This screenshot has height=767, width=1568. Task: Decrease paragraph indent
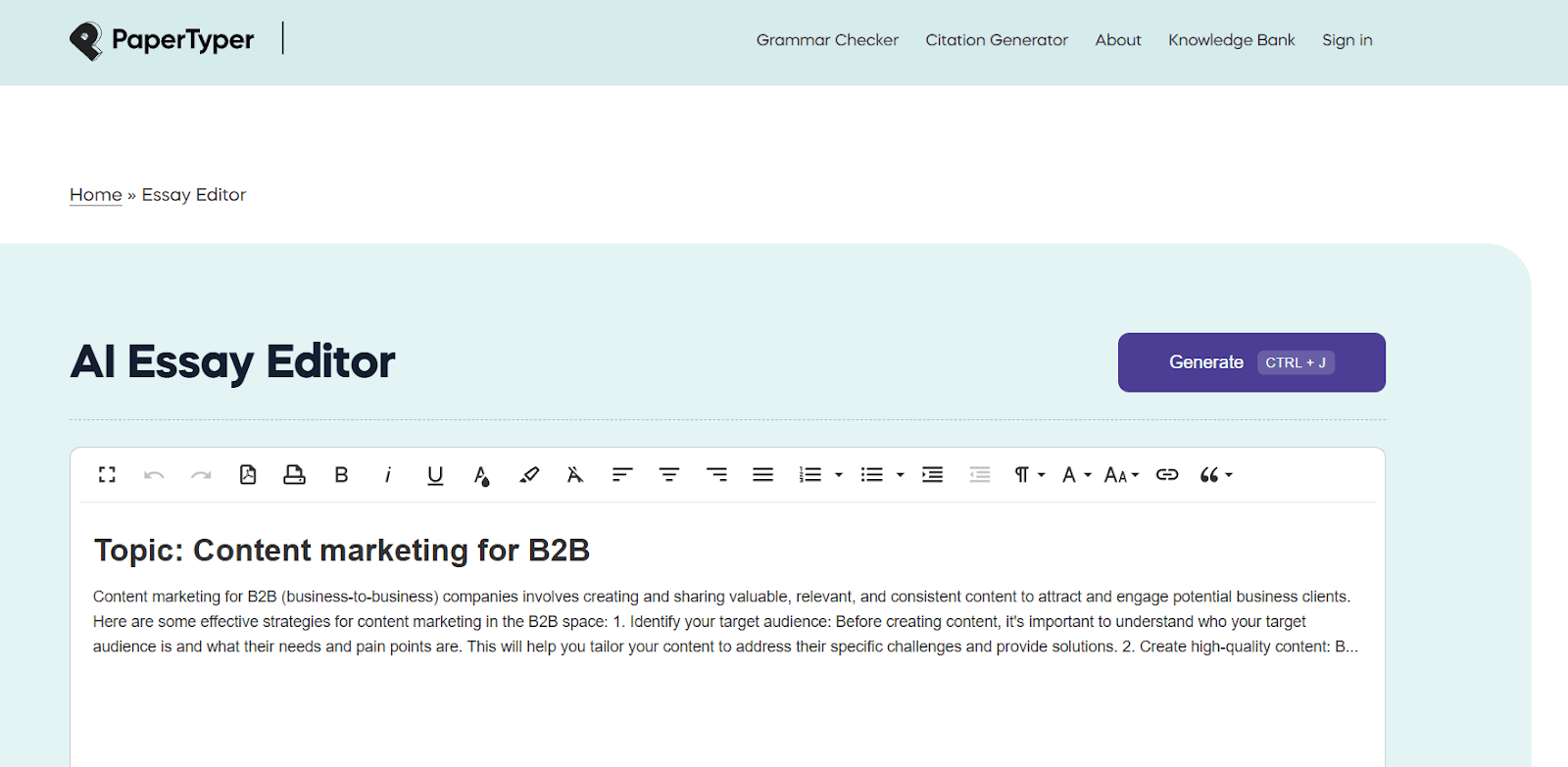pos(980,475)
